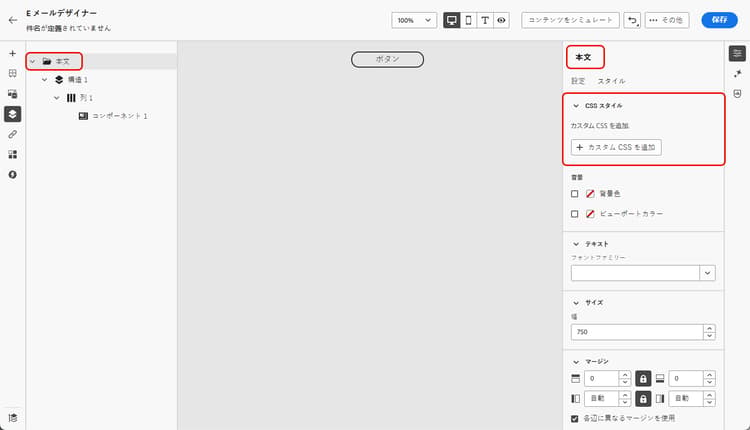The image size is (750, 430).
Task: Click the 件名が定義されていません subject text
Action: pos(68,28)
